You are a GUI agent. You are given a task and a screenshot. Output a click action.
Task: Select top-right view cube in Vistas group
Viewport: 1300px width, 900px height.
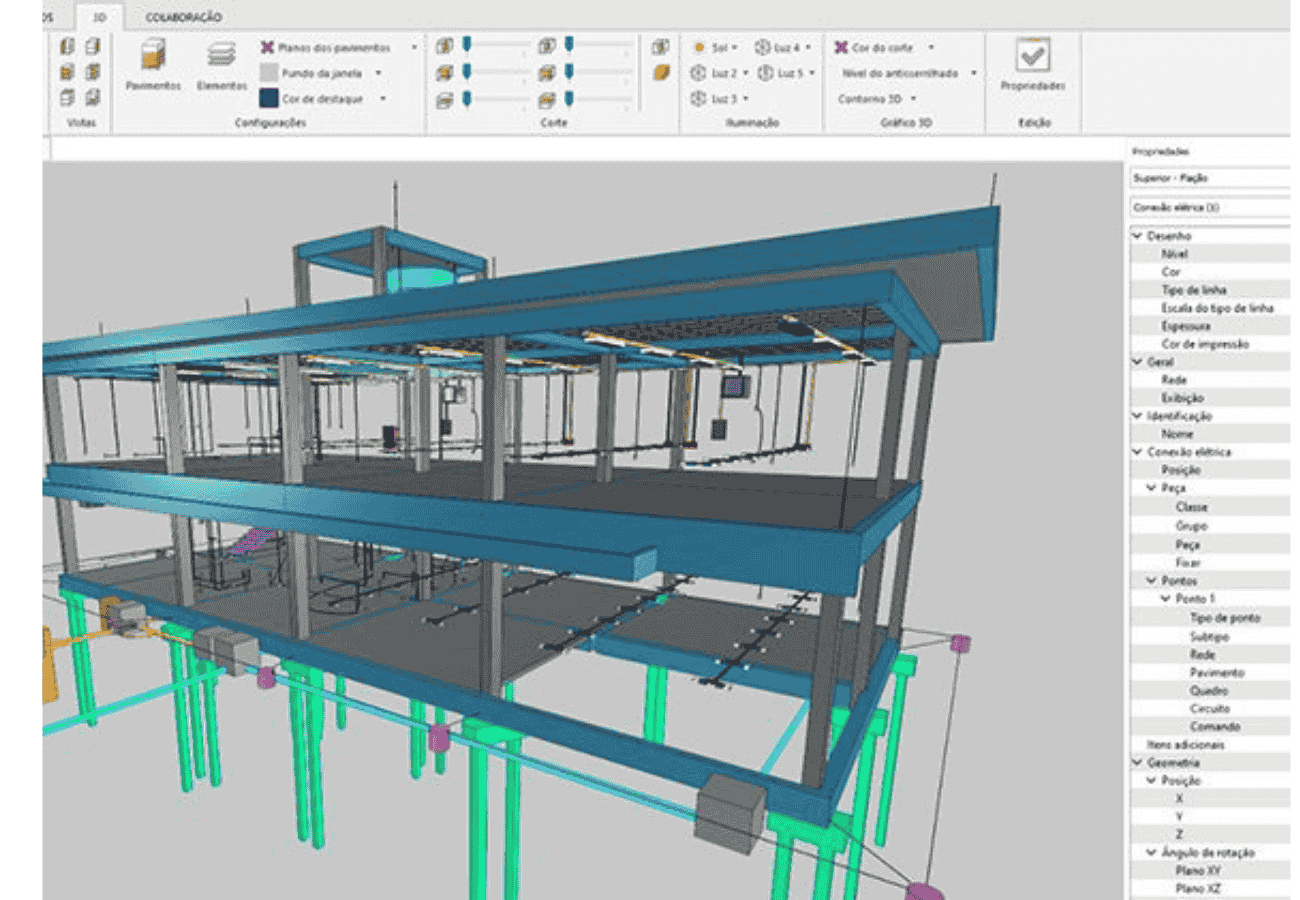(92, 46)
